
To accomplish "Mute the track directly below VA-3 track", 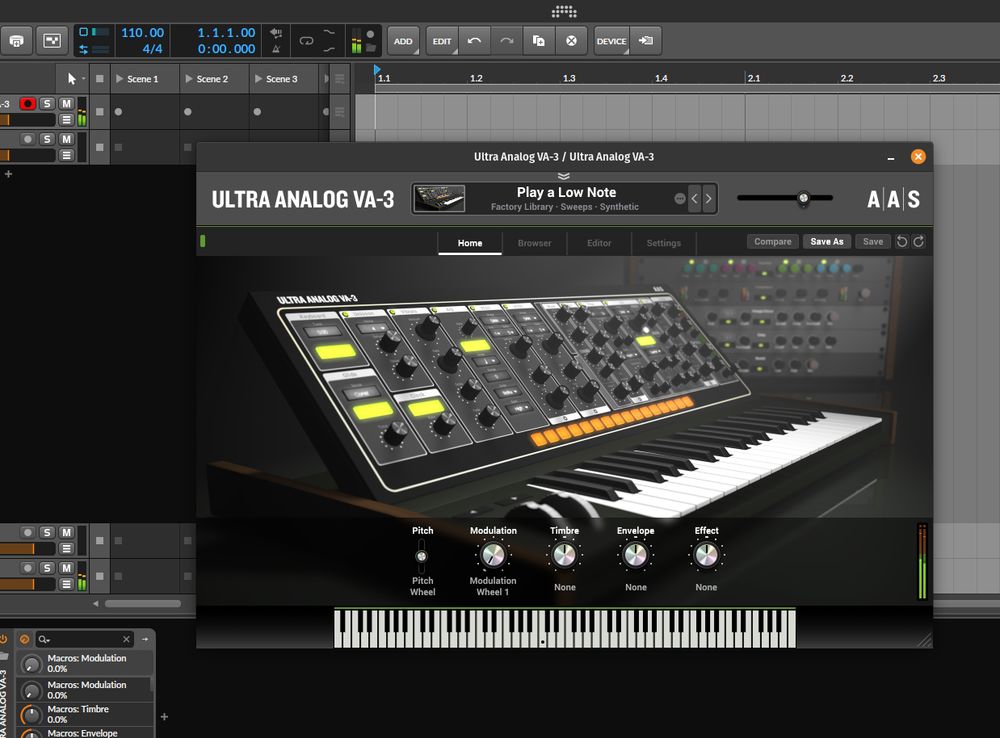I will click(x=66, y=139).
